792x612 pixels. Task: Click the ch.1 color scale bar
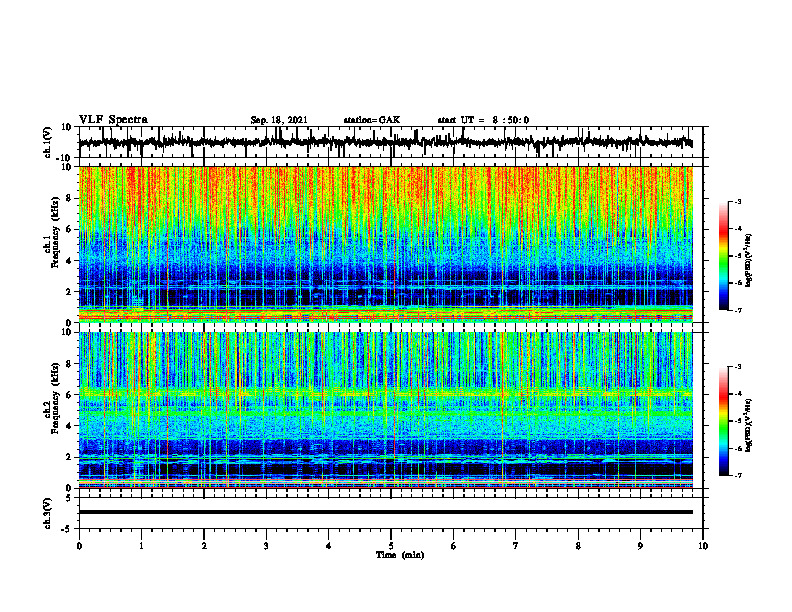(724, 256)
